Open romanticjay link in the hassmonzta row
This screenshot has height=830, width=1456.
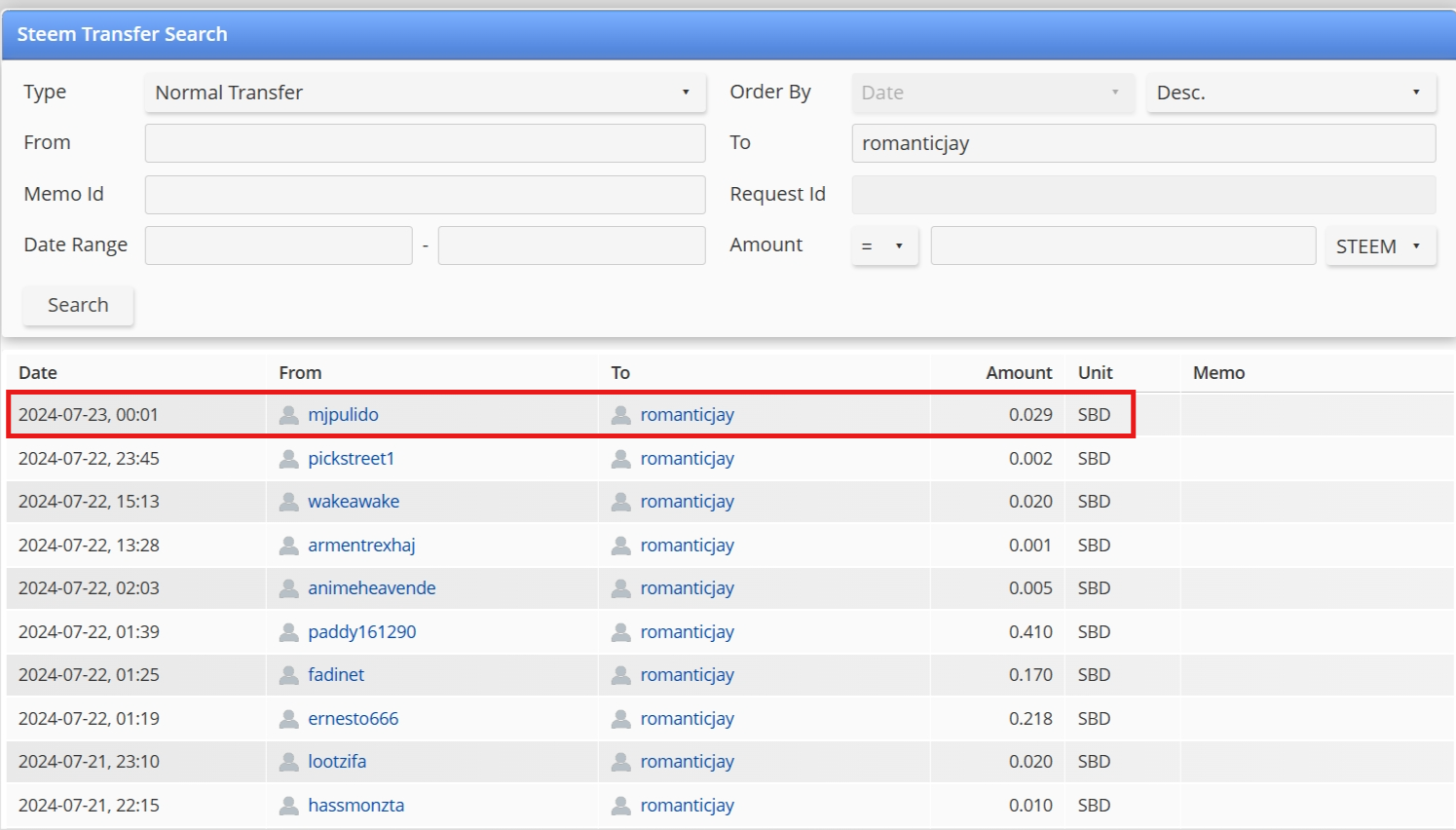pos(688,806)
